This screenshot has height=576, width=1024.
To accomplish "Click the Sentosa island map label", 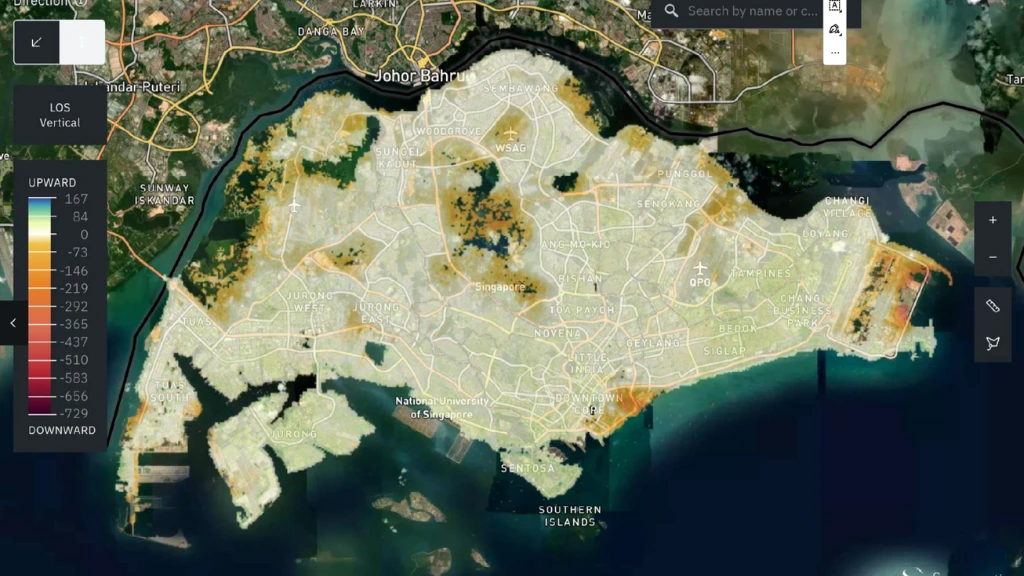I will (x=528, y=468).
